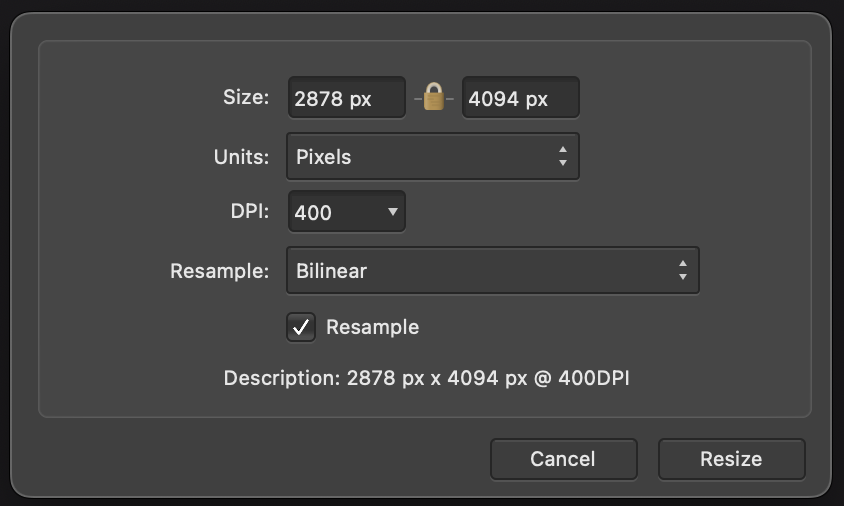Click the Size: label
844x506 pixels.
246,97
